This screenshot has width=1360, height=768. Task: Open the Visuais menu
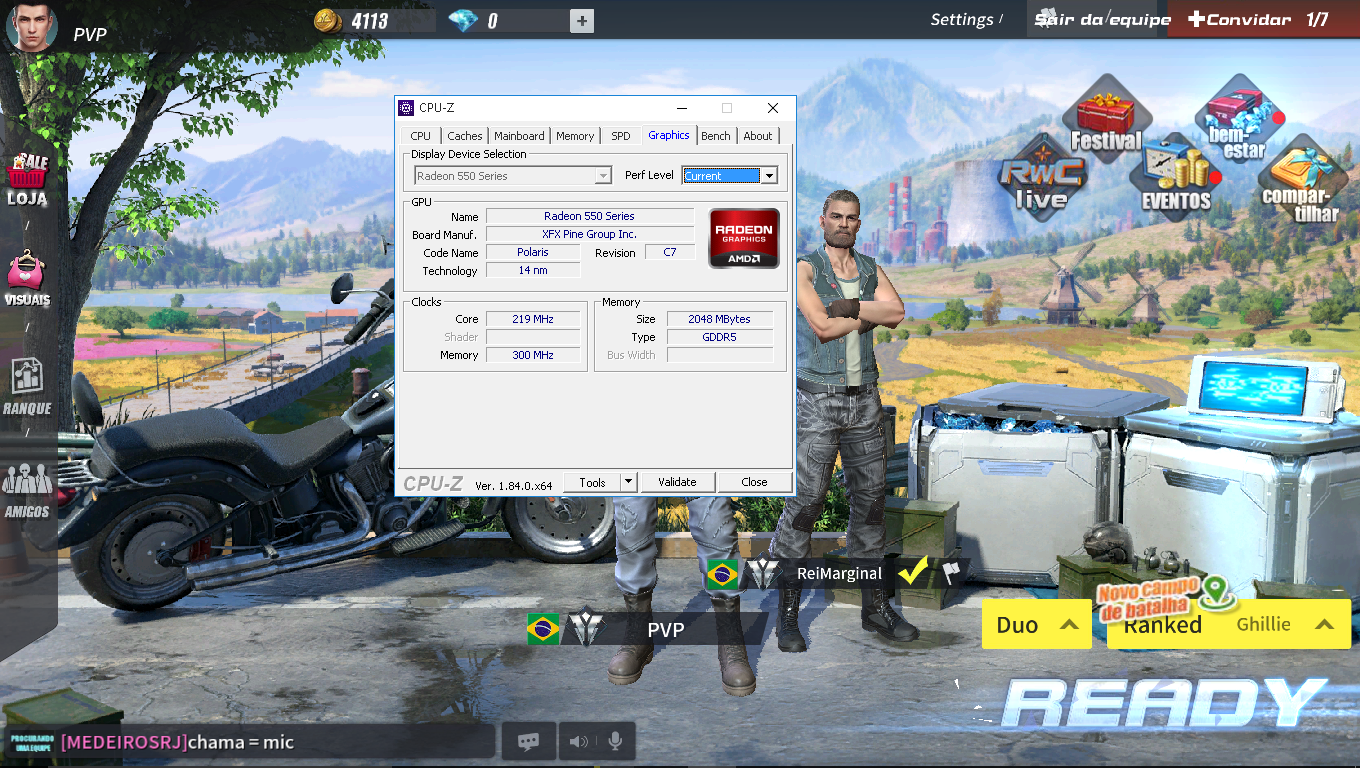[x=27, y=279]
